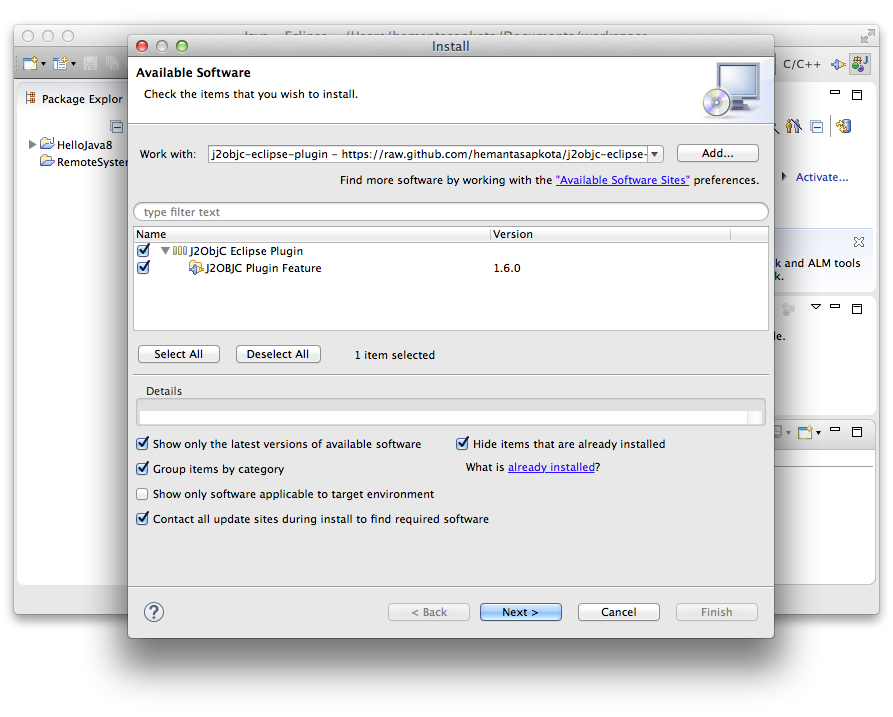Image resolution: width=893 pixels, height=717 pixels.
Task: Click the disabled Finish button
Action: (x=716, y=612)
